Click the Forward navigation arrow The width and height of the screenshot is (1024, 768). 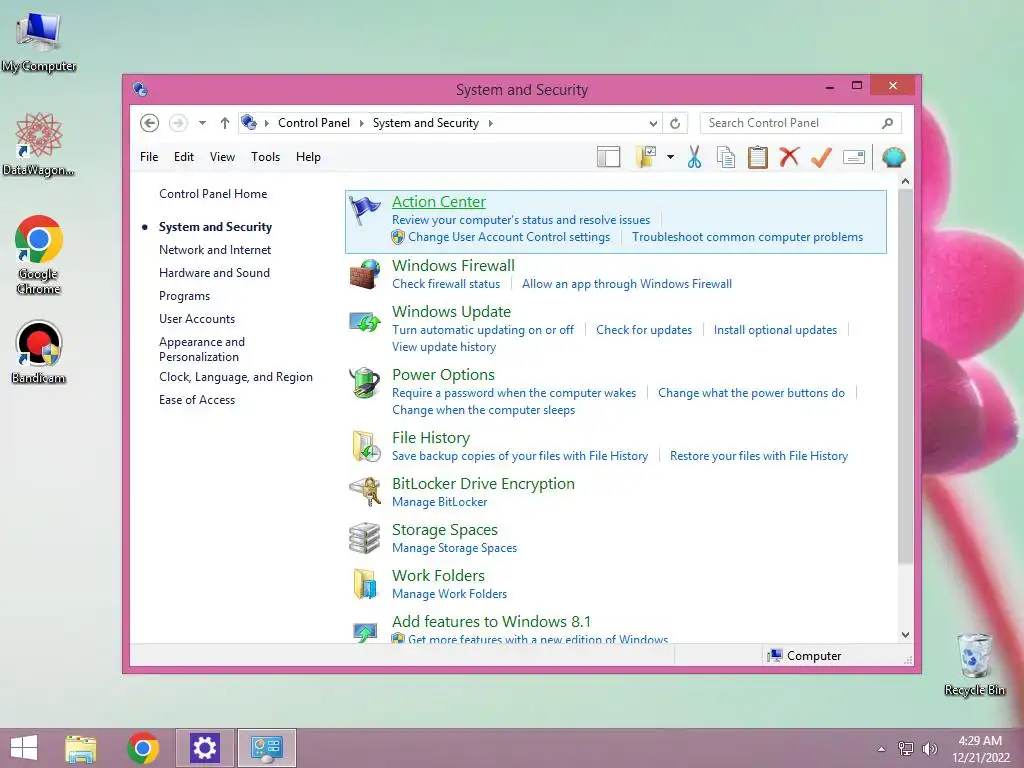[178, 123]
